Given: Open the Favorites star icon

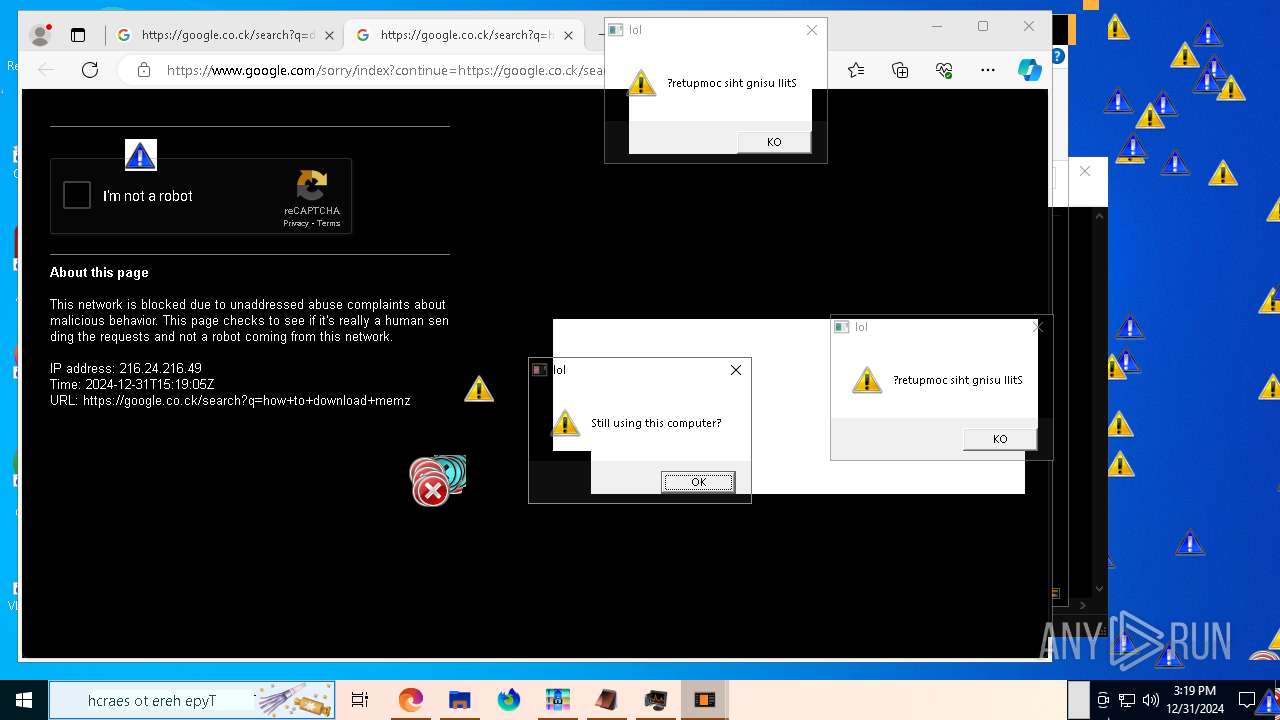Looking at the screenshot, I should [x=856, y=70].
